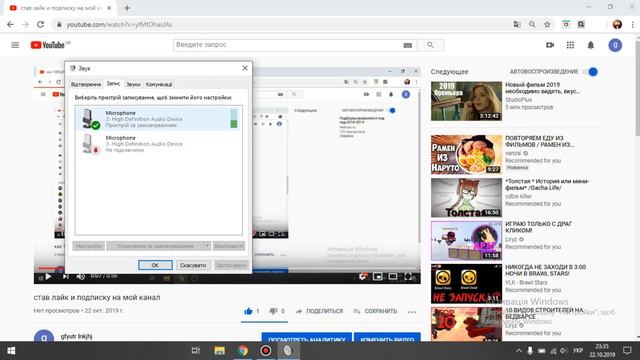Switch the УКР input language in the tray
The image size is (640, 360).
[578, 351]
